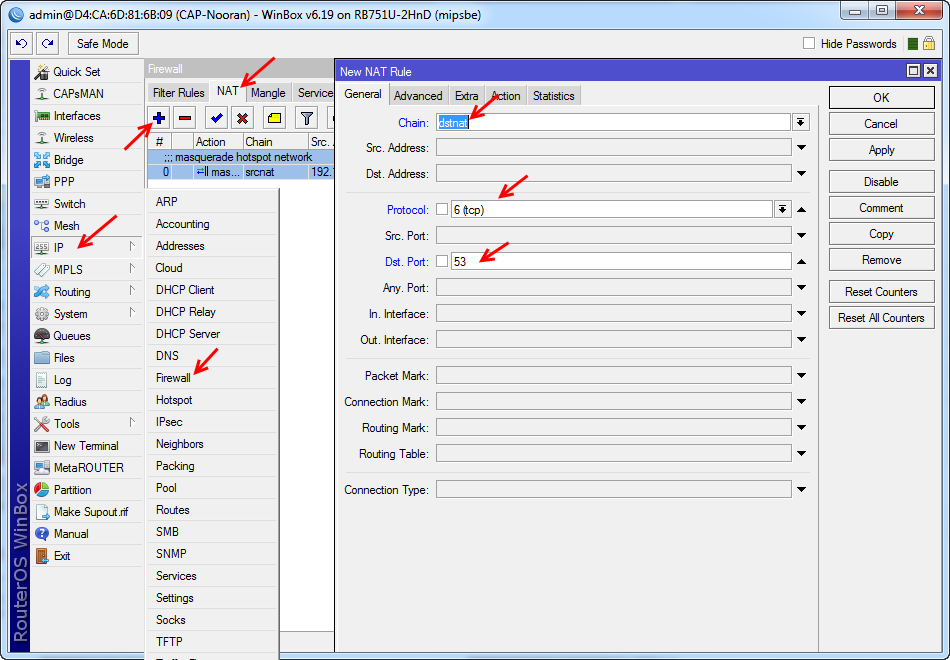Expand the Connection Type field
Image resolution: width=950 pixels, height=660 pixels.
[801, 489]
